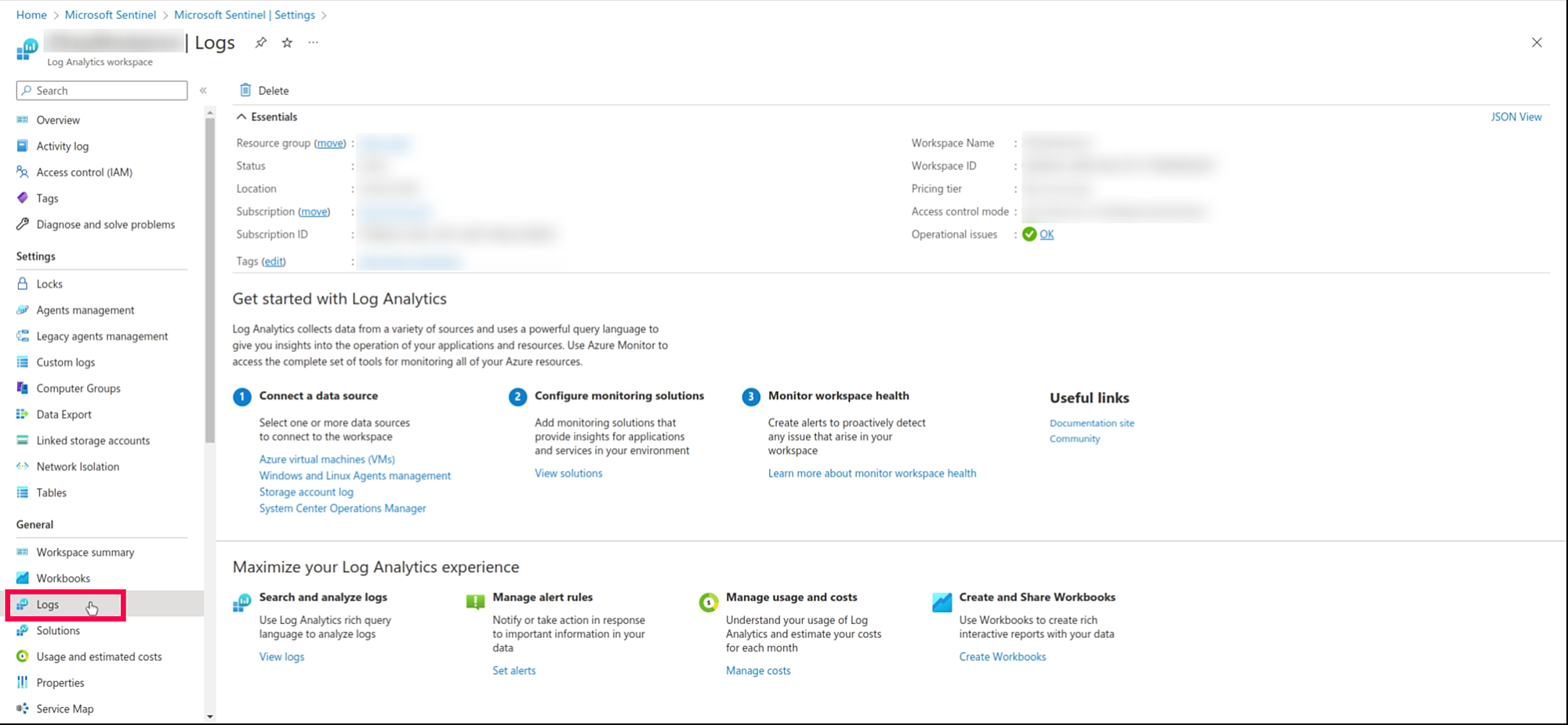1568x725 pixels.
Task: Click the Locks padlock icon
Action: point(23,284)
